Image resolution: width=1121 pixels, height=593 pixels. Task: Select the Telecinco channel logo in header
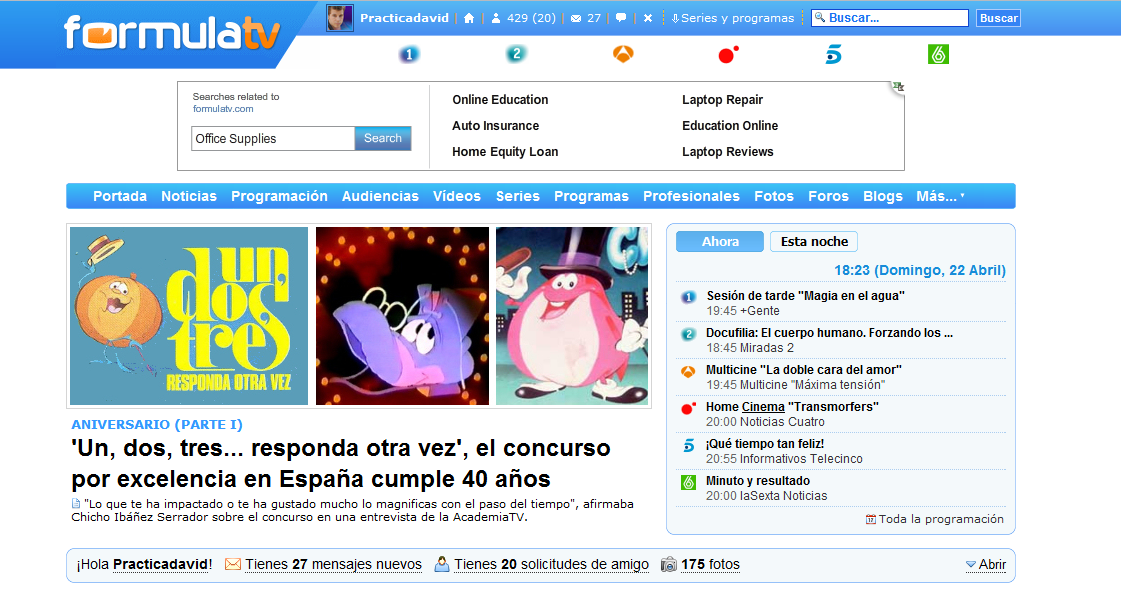point(833,55)
